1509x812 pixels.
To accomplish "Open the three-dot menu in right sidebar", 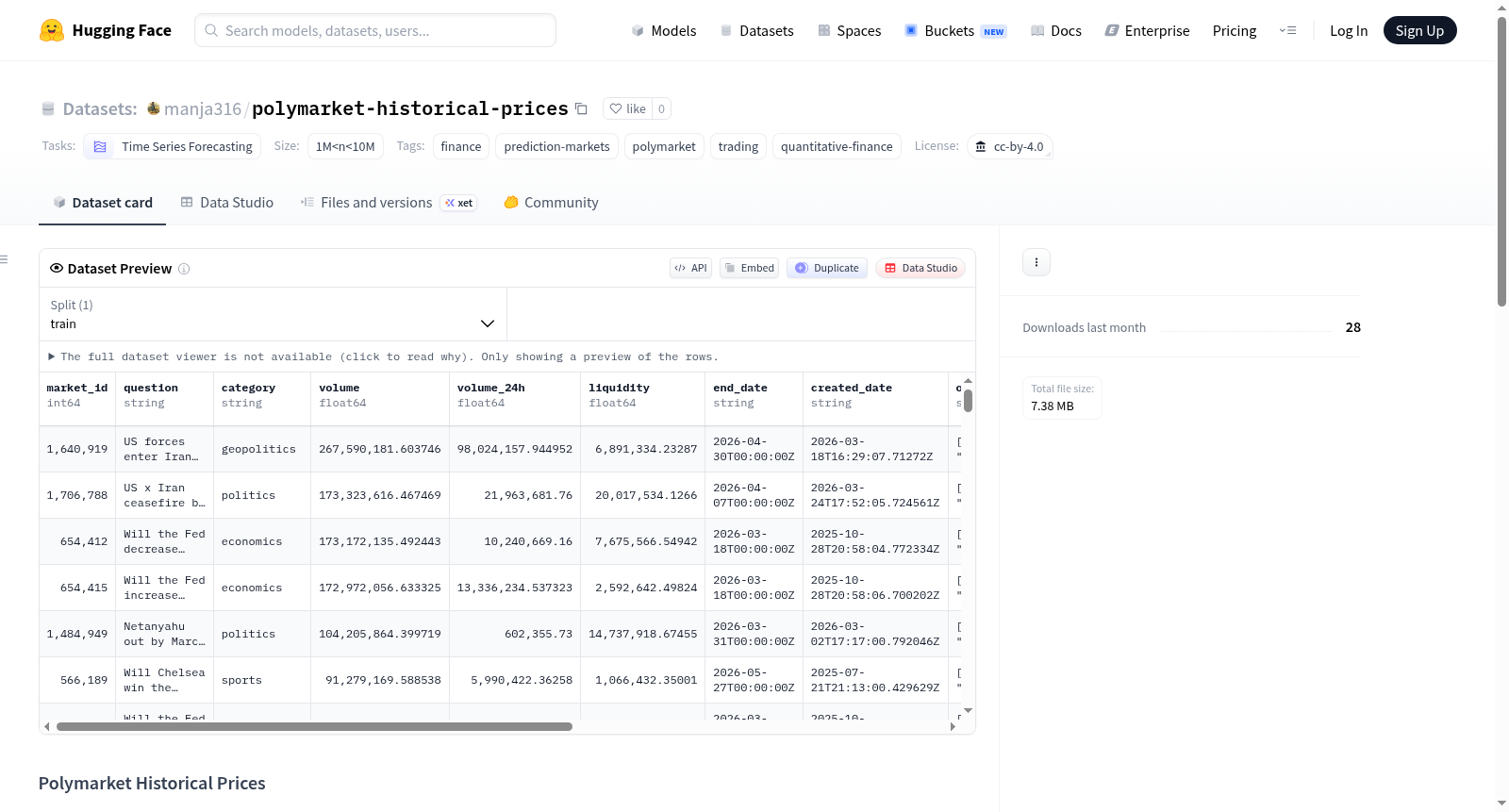I will (1036, 262).
